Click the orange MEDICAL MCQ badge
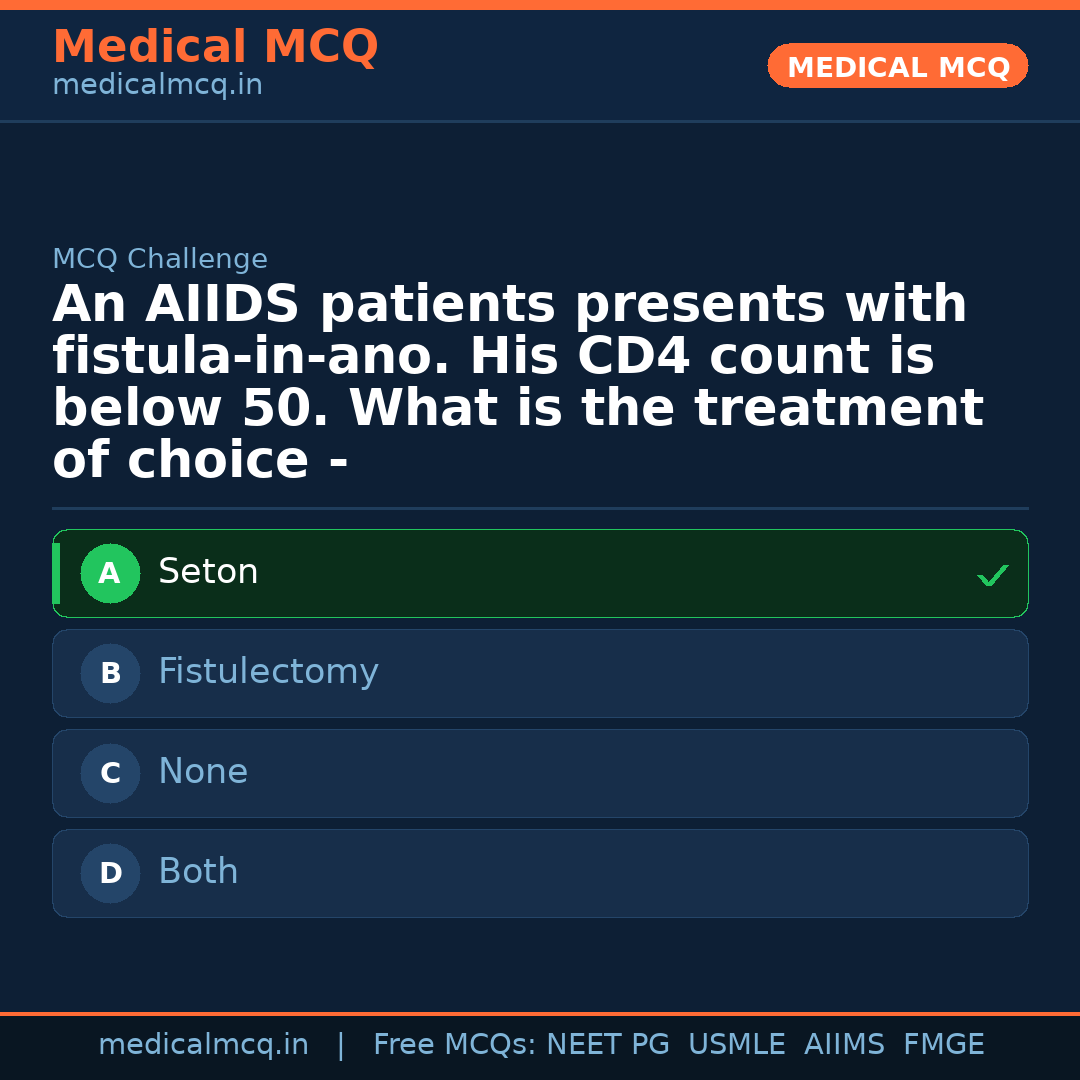 click(897, 66)
